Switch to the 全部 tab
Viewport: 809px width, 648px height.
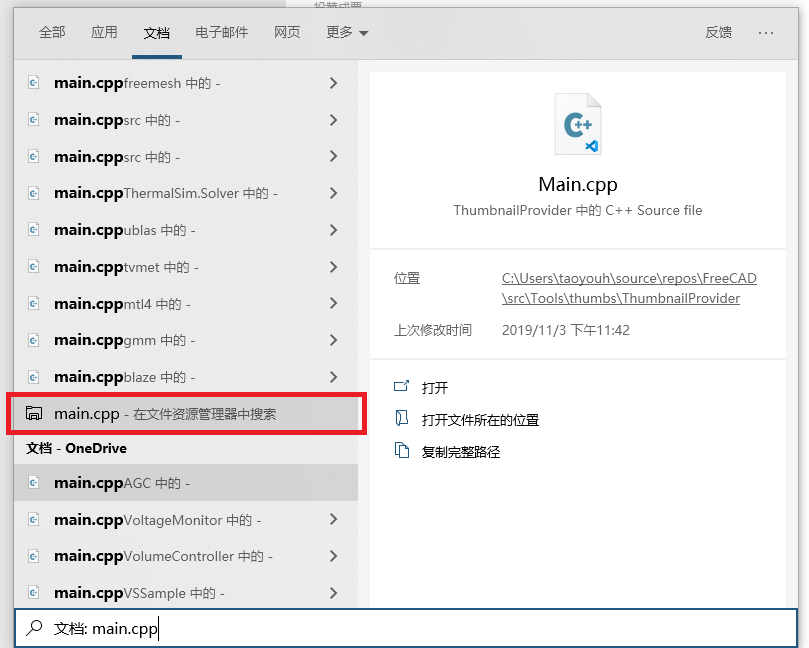(x=52, y=33)
